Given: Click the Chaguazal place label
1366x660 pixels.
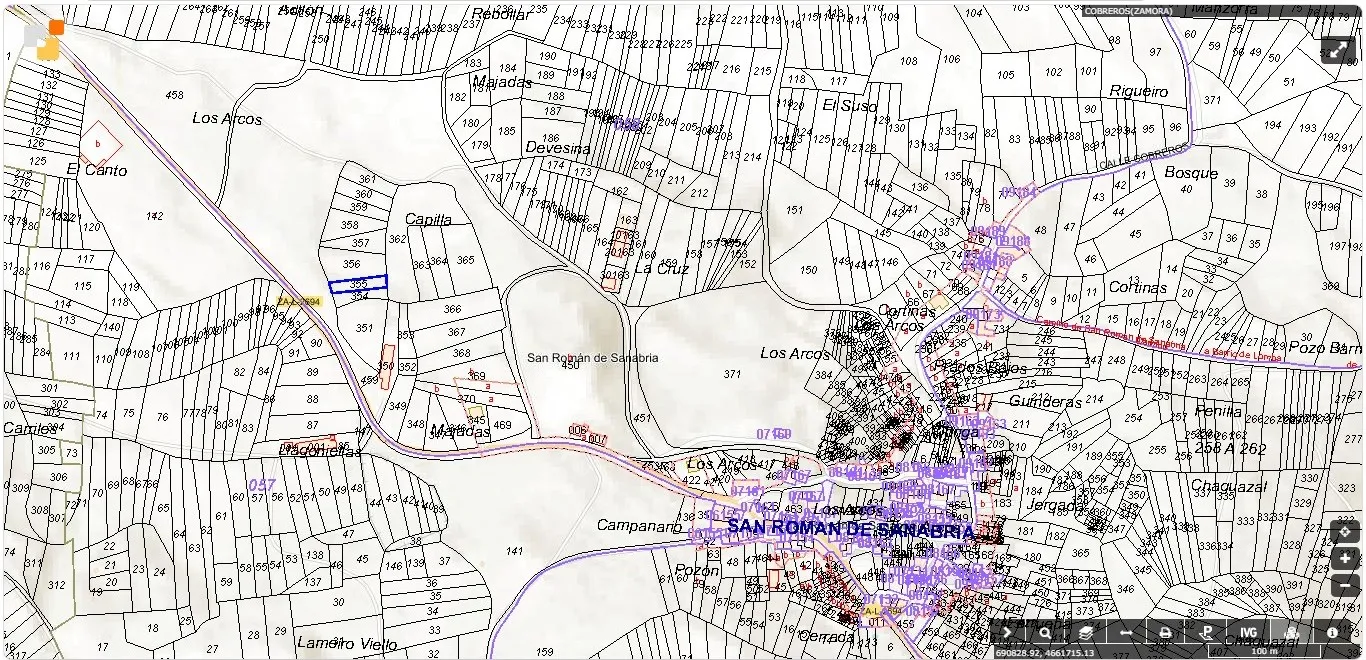Looking at the screenshot, I should (1228, 486).
